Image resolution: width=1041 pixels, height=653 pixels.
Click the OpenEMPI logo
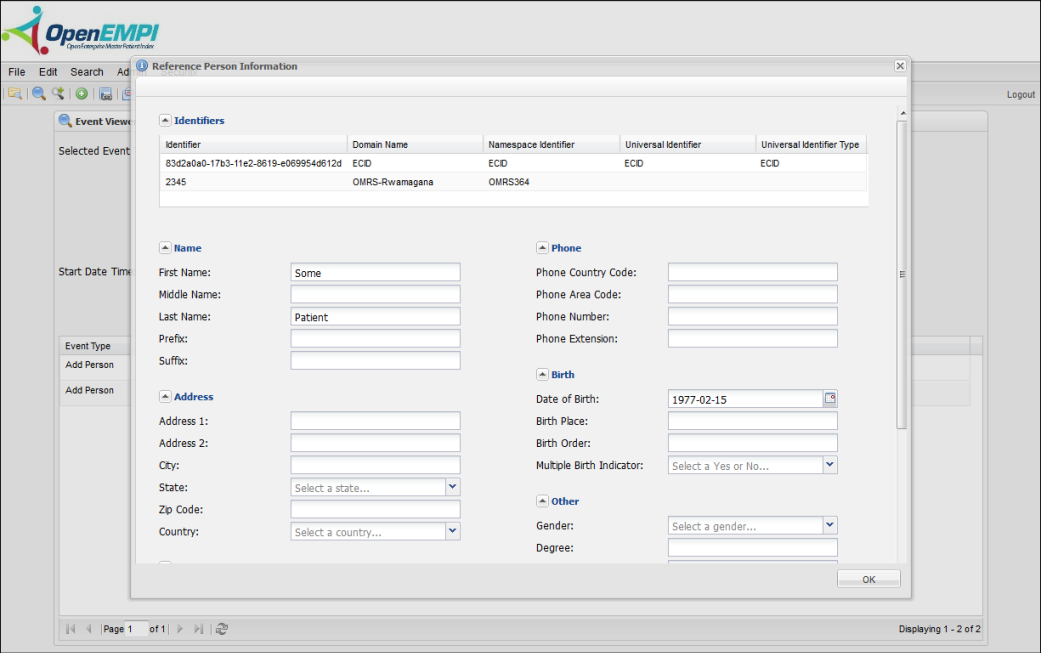pos(80,31)
